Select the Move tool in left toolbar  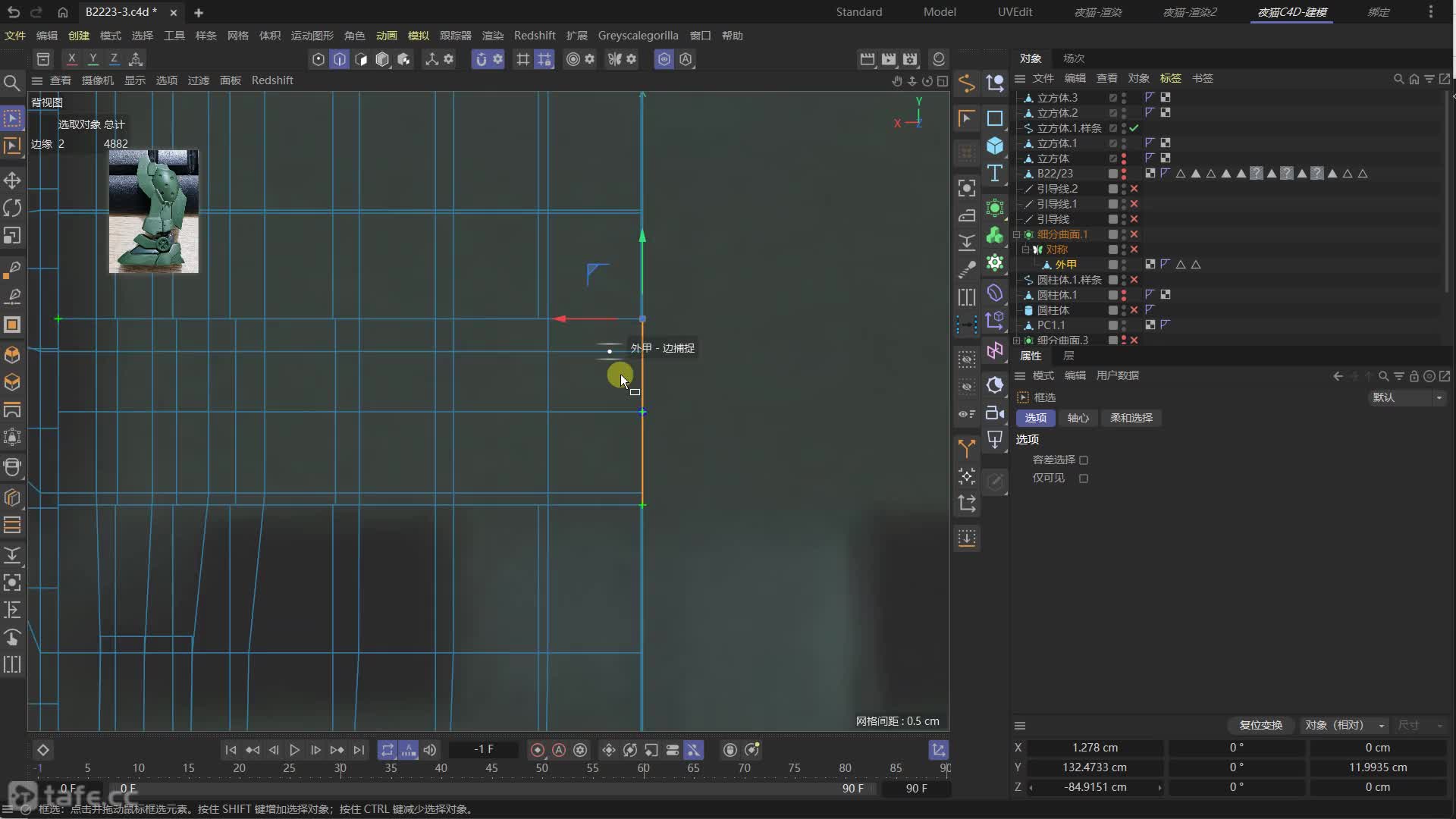tap(12, 180)
